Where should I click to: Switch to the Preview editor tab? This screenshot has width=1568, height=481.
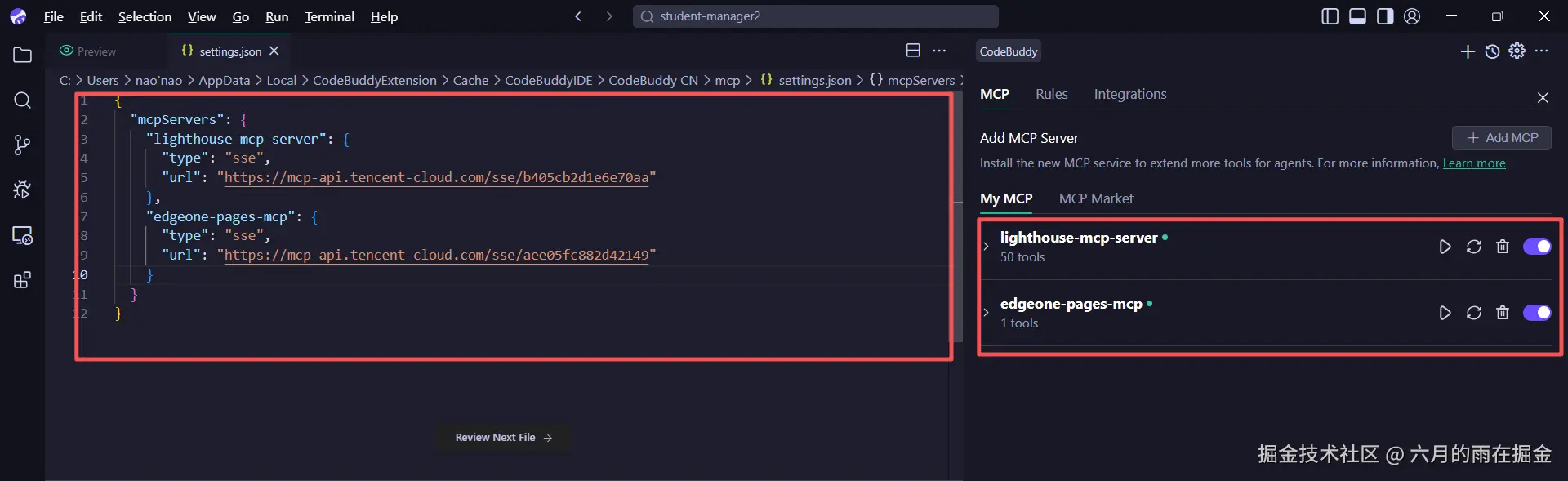(x=88, y=51)
